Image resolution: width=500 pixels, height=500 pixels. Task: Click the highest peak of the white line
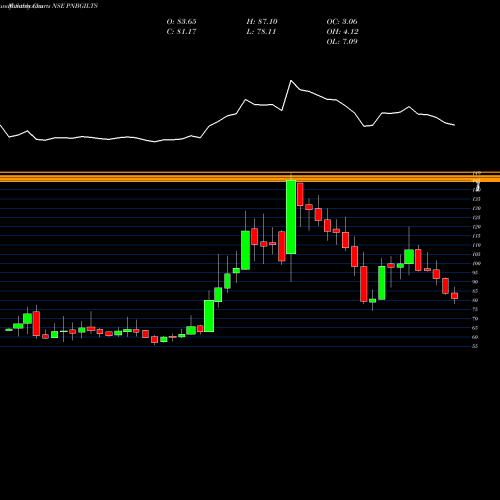[291, 81]
